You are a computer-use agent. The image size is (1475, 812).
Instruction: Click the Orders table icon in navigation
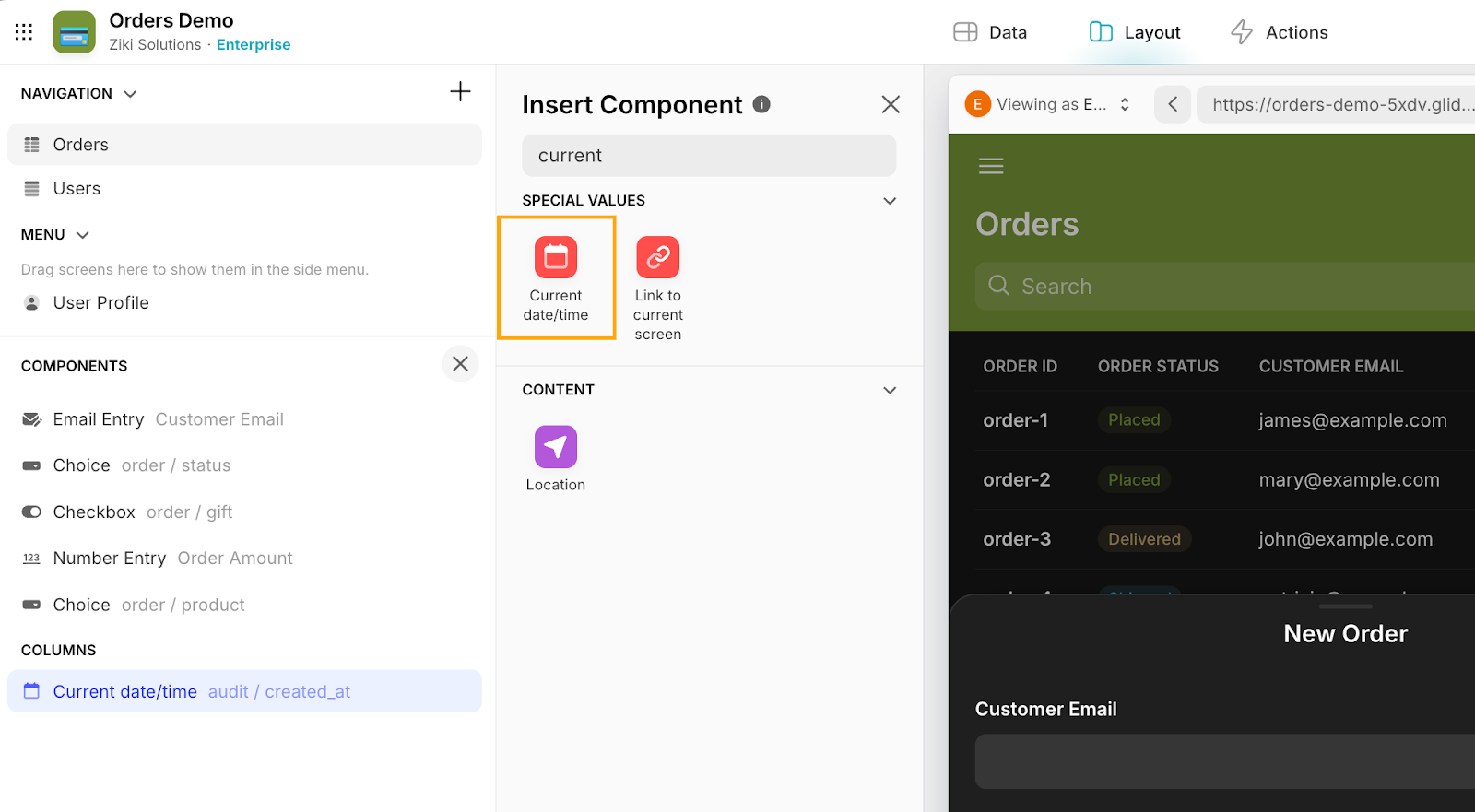31,145
